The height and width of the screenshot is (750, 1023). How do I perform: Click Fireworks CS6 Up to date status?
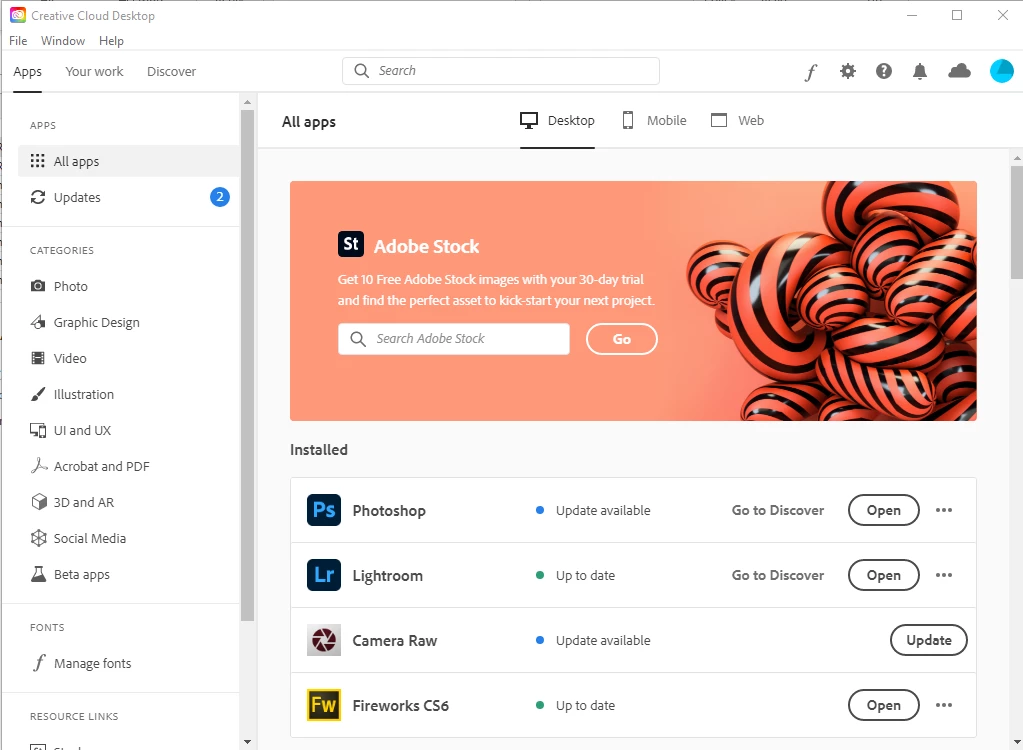(x=575, y=705)
